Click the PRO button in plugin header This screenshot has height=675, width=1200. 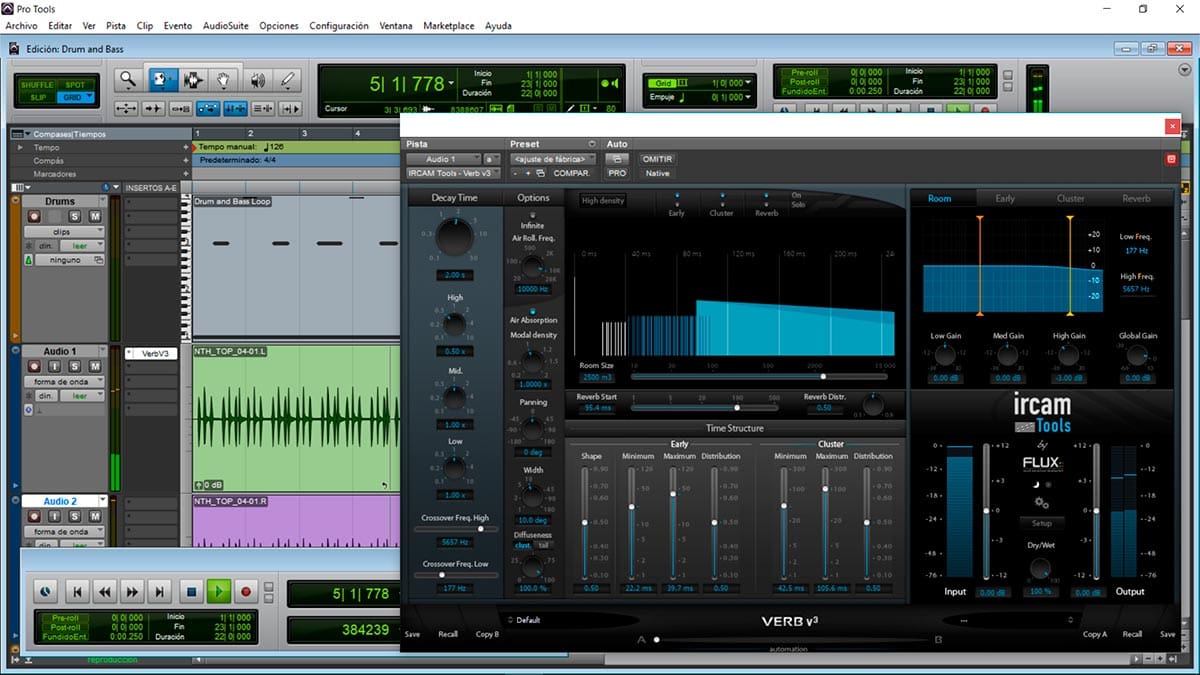tap(617, 173)
